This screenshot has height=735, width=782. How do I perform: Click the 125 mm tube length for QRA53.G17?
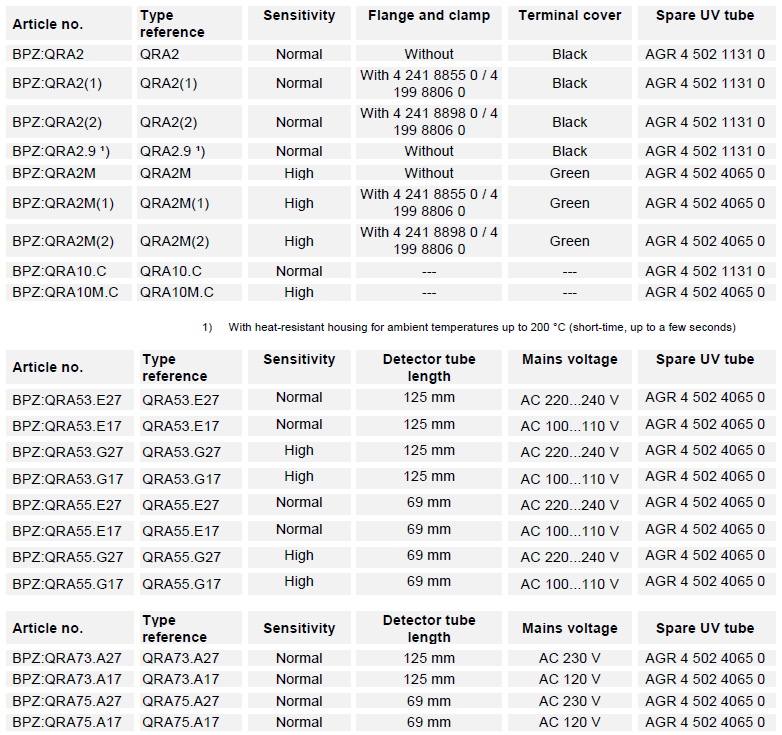coord(429,476)
